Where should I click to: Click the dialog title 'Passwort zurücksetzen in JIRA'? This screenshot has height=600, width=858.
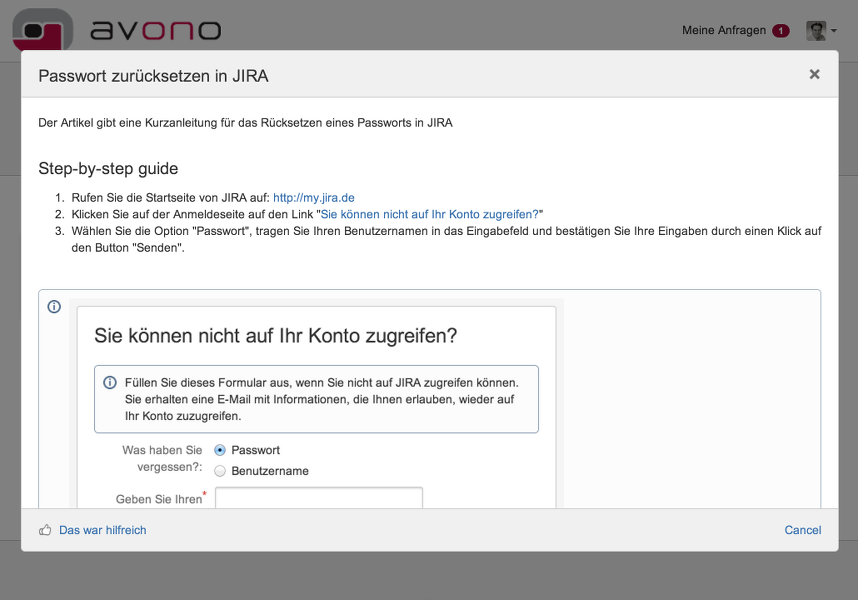pyautogui.click(x=153, y=76)
